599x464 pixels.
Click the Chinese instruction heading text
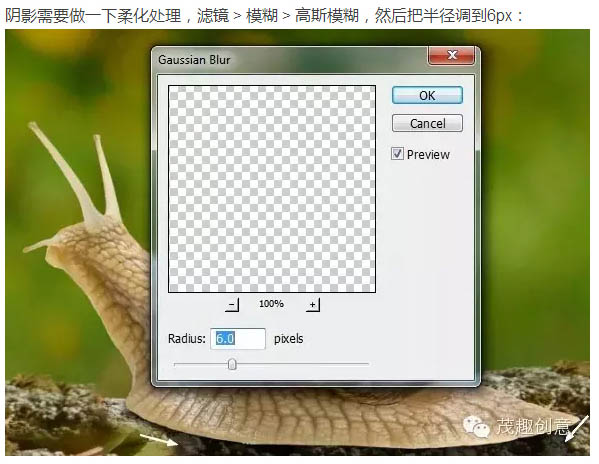(264, 16)
